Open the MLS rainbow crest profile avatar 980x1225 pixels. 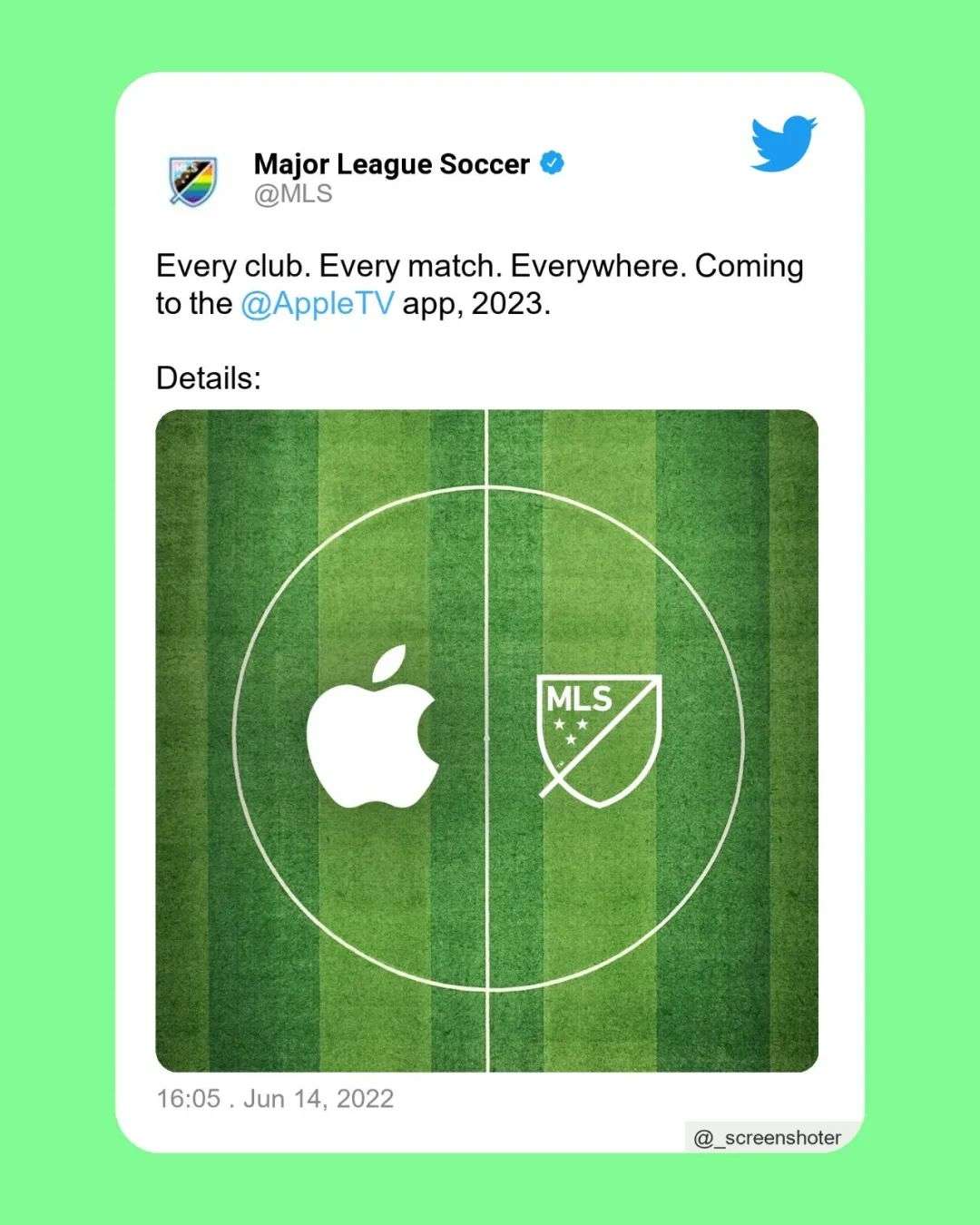click(x=193, y=180)
